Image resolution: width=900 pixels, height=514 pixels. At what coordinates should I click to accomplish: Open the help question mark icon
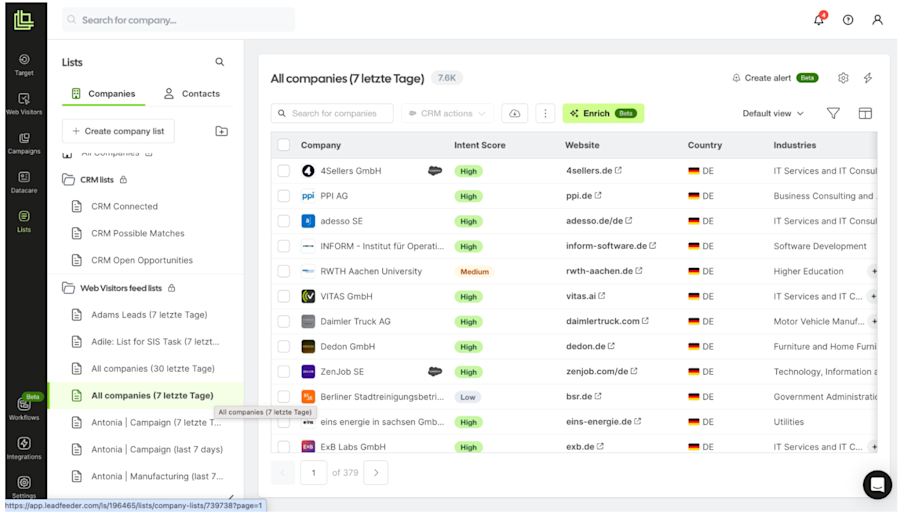coord(848,20)
